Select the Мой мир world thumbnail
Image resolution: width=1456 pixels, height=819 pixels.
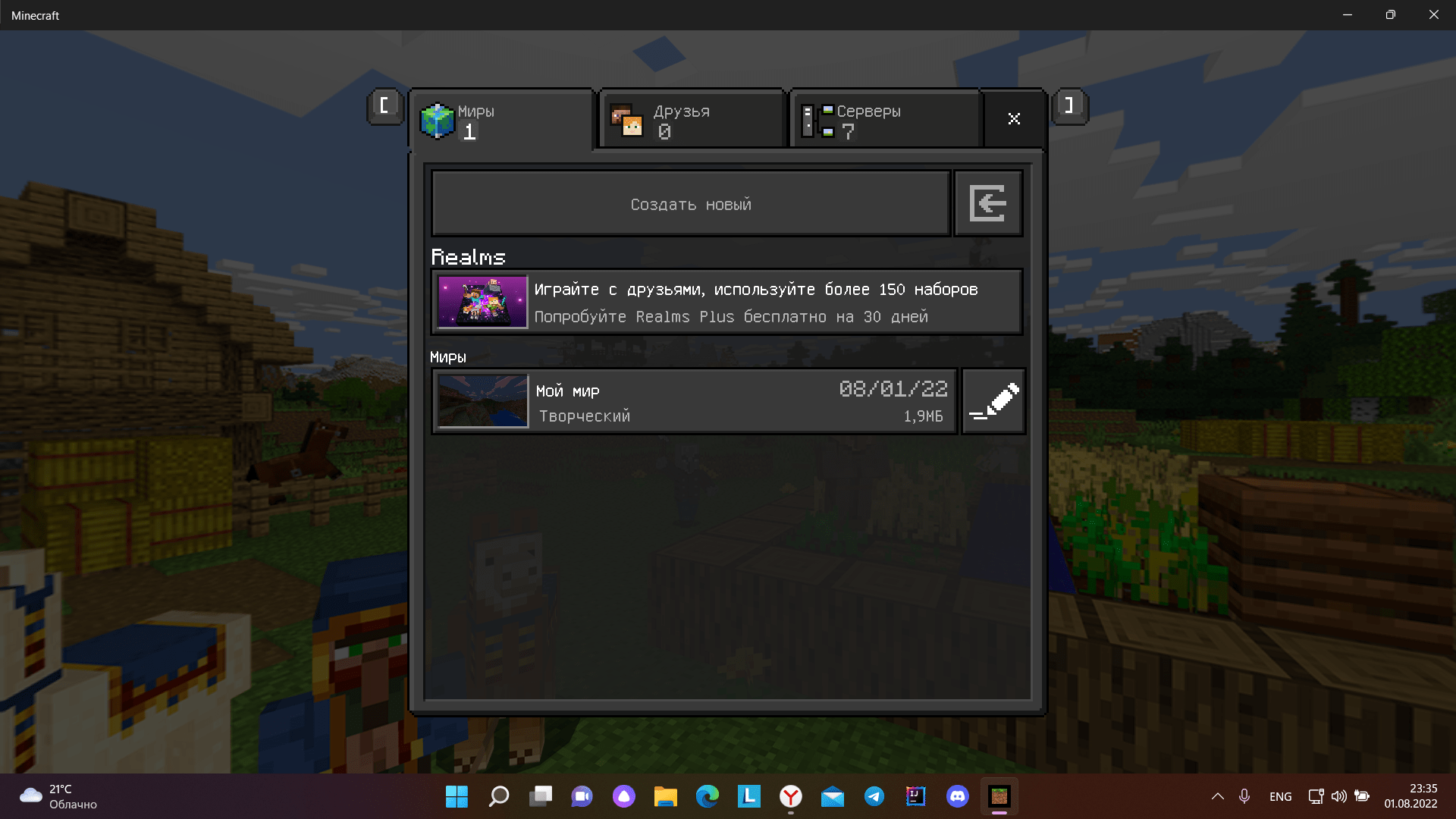click(x=482, y=400)
